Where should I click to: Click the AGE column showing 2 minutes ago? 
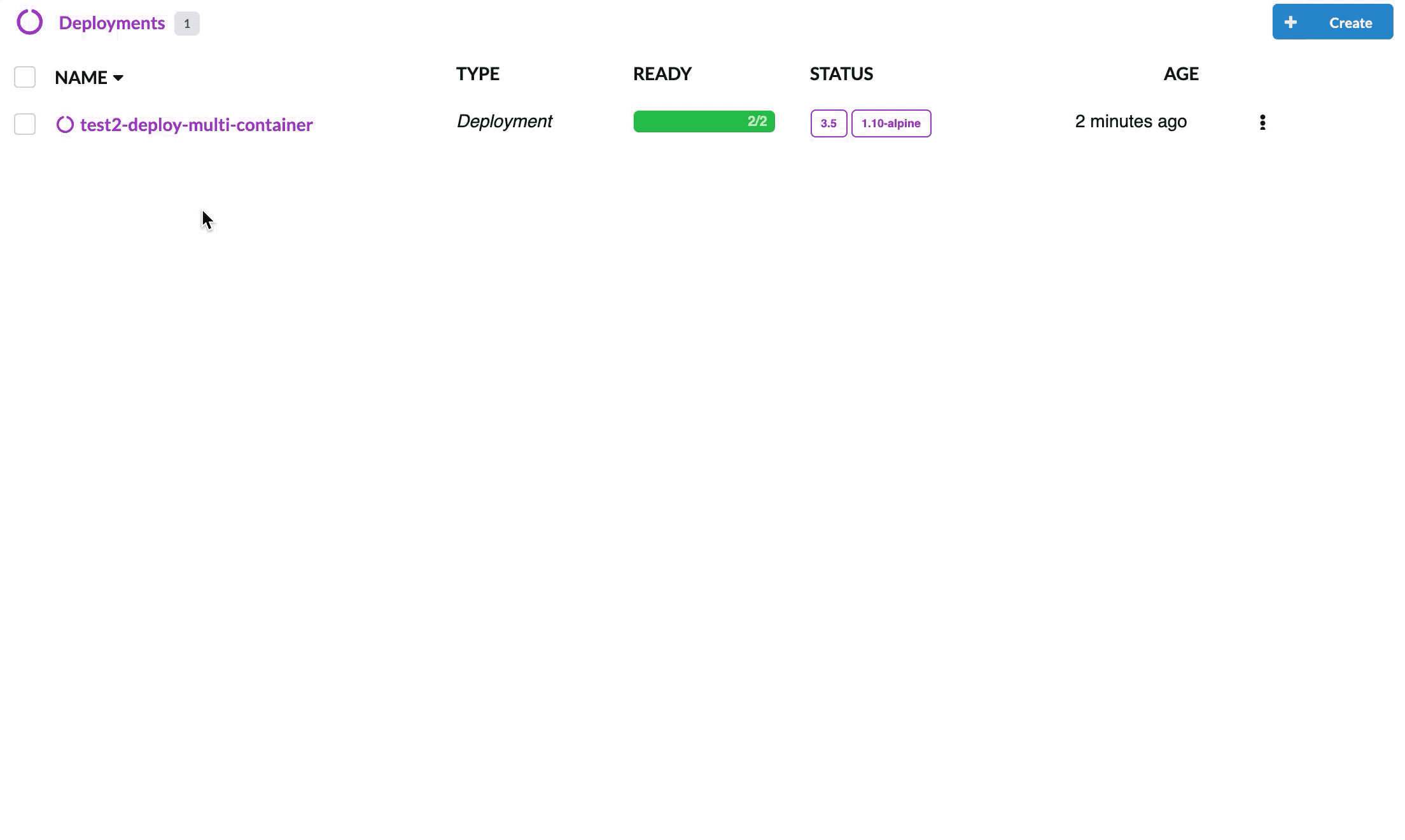coord(1131,121)
